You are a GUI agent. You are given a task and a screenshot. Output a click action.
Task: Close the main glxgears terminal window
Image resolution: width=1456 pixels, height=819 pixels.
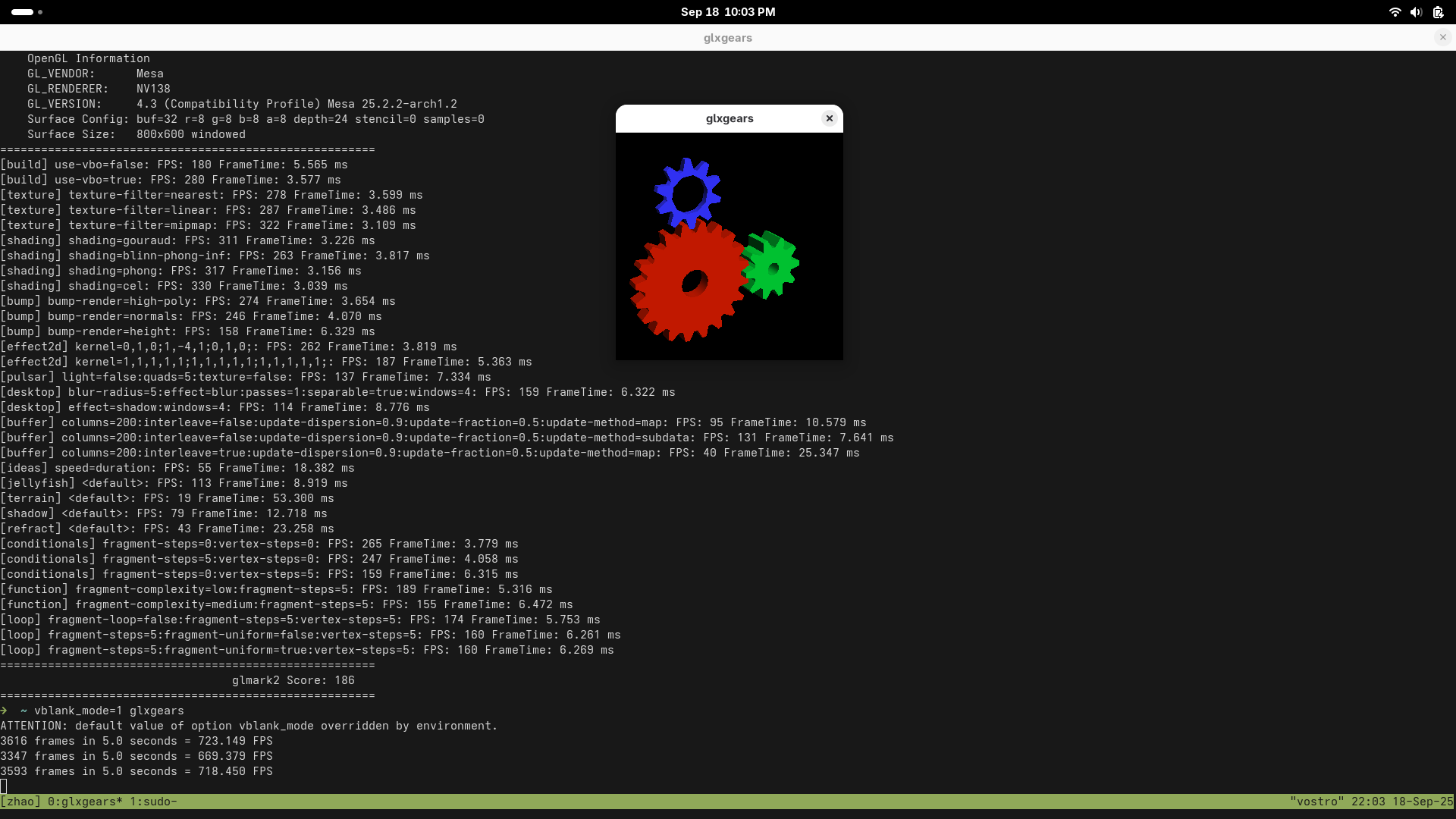click(x=1442, y=37)
